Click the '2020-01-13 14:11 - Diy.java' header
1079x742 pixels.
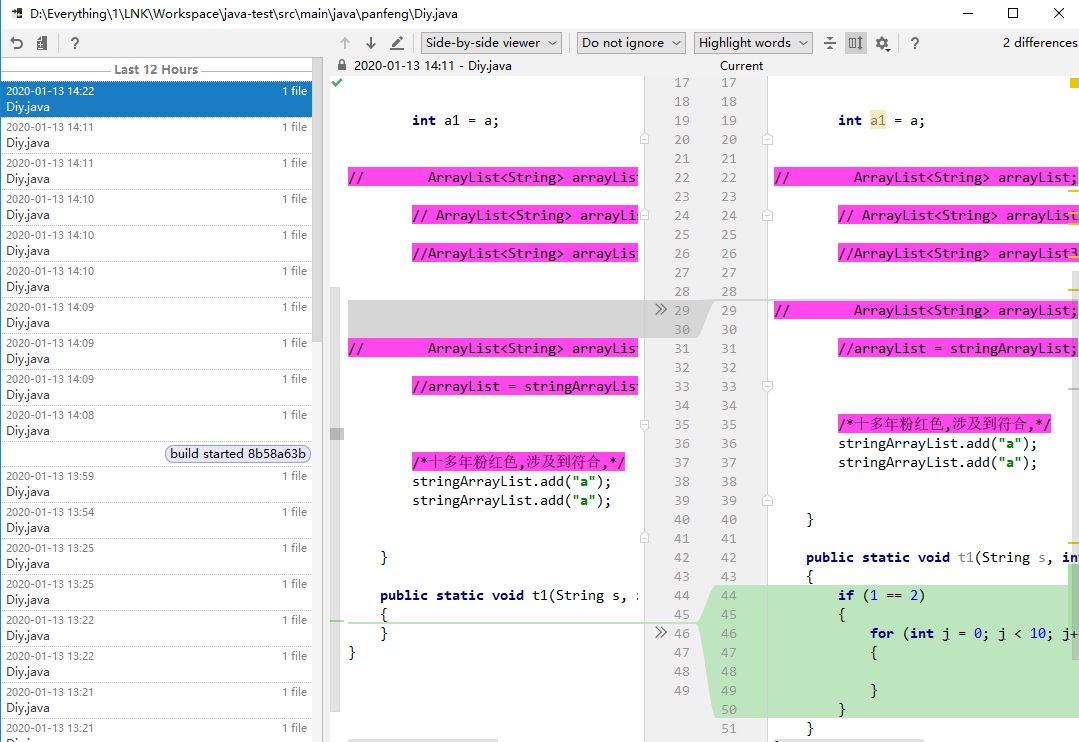tap(432, 65)
